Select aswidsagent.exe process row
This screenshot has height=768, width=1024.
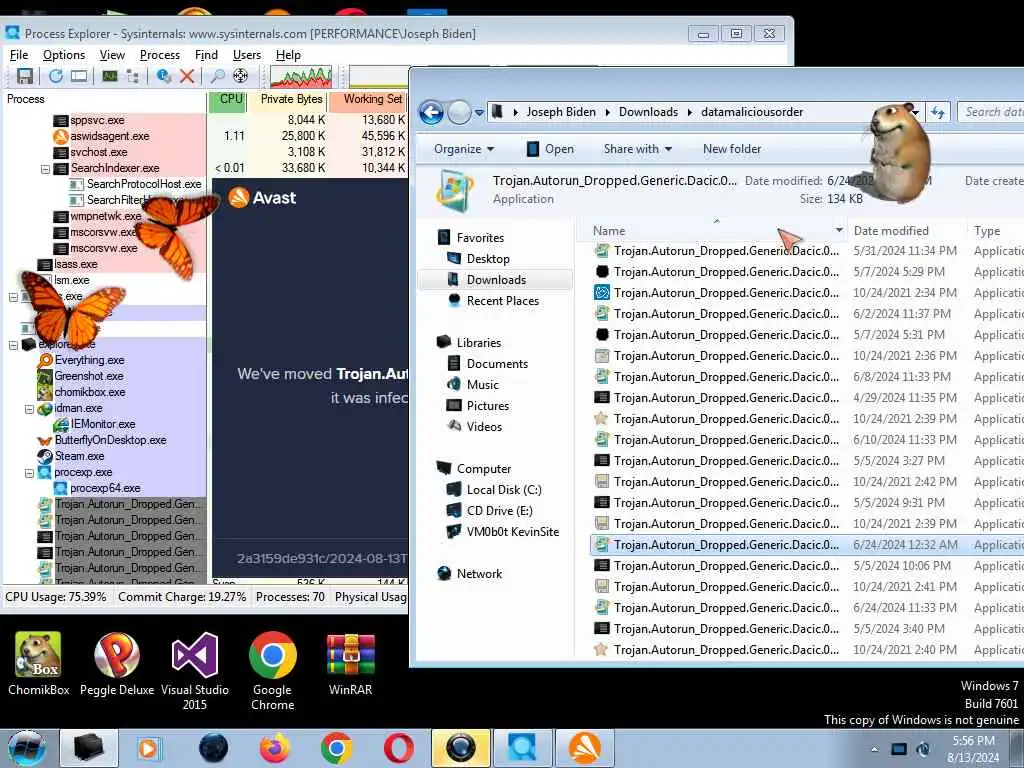(109, 136)
